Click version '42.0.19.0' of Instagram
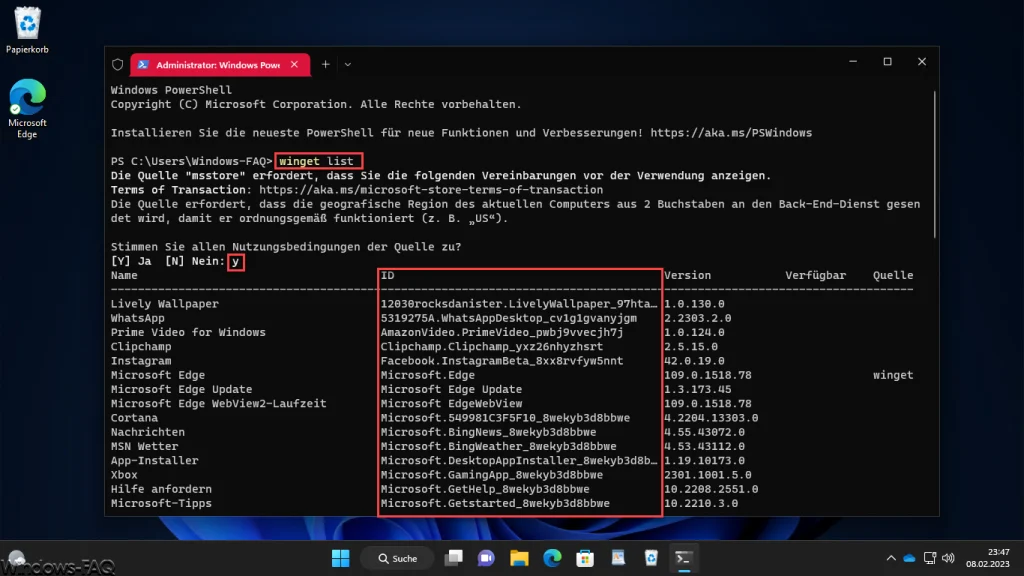The height and width of the screenshot is (576, 1024). (x=694, y=361)
